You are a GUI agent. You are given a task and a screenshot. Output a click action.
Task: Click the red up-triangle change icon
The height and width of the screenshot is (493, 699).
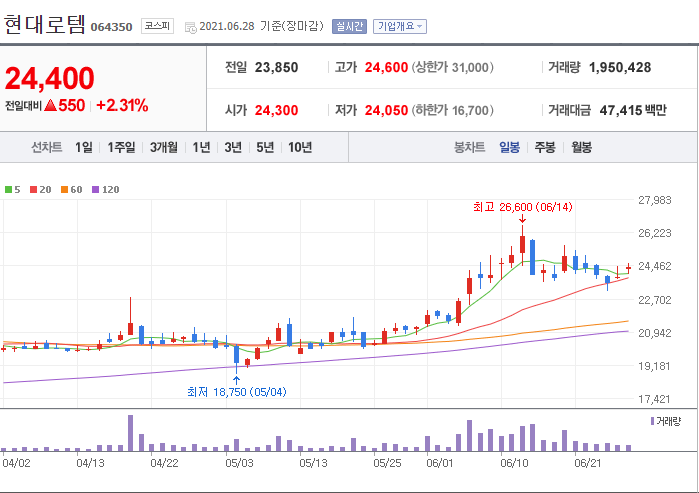coord(51,105)
